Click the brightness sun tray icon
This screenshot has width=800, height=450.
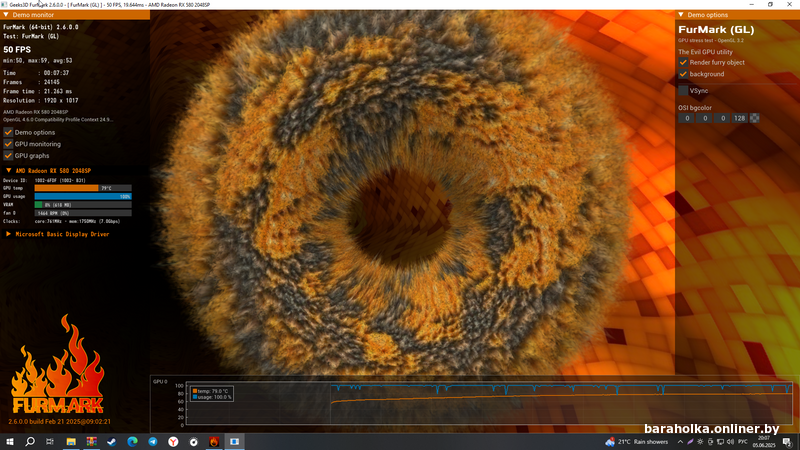700,442
